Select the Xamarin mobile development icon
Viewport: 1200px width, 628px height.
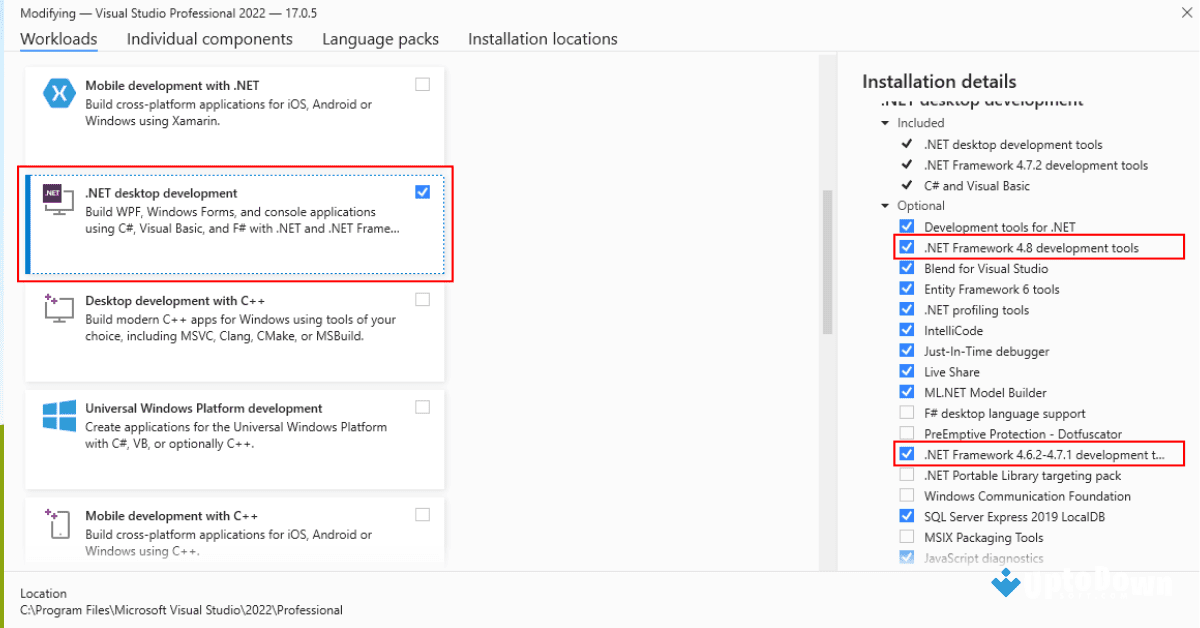(x=59, y=92)
